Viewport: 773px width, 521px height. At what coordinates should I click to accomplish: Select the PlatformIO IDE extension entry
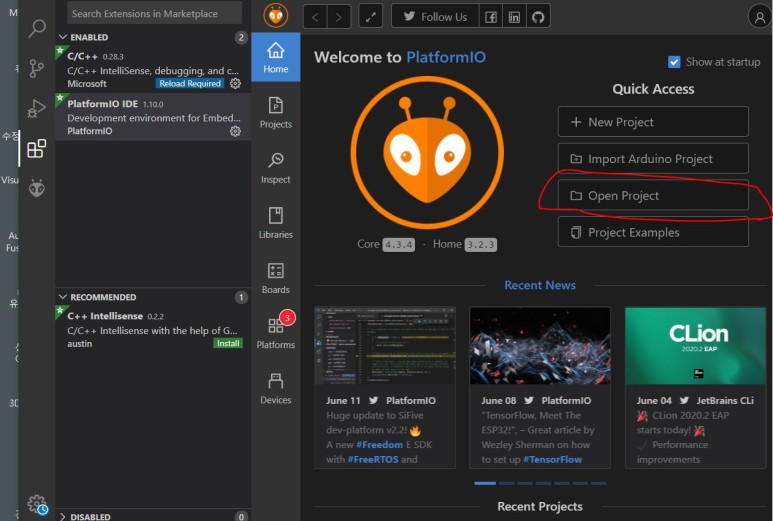pyautogui.click(x=153, y=117)
